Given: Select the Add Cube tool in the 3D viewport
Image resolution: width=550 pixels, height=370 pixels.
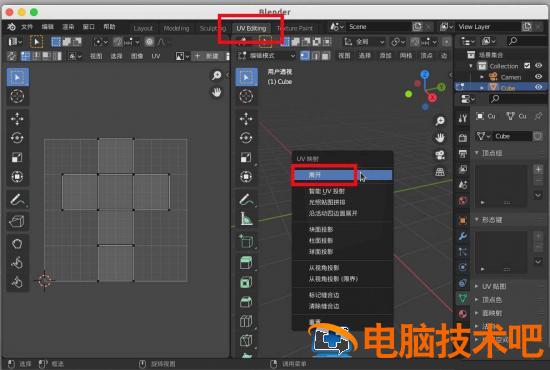Looking at the screenshot, I should coord(246,241).
